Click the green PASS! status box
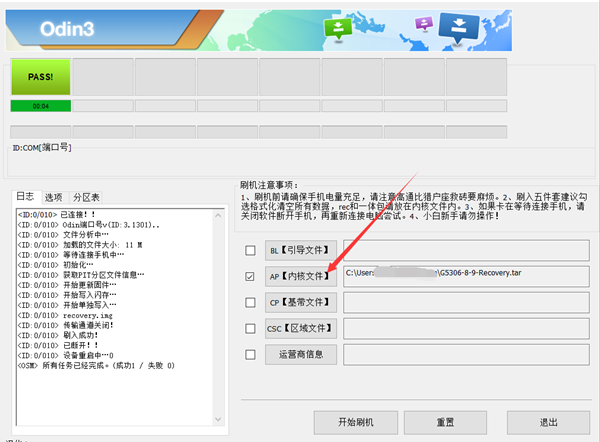 41,77
